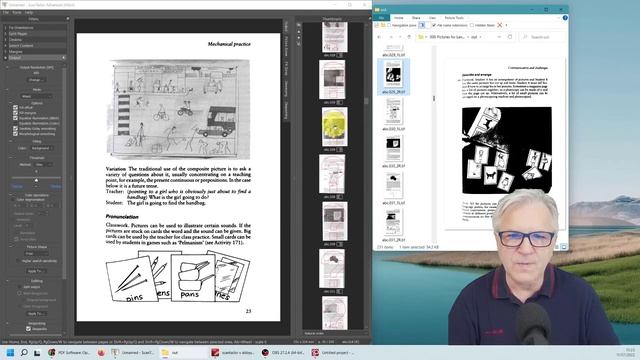Switch Explorer to details view icon
Image resolution: width=640 pixels, height=360 pixels.
(557, 247)
